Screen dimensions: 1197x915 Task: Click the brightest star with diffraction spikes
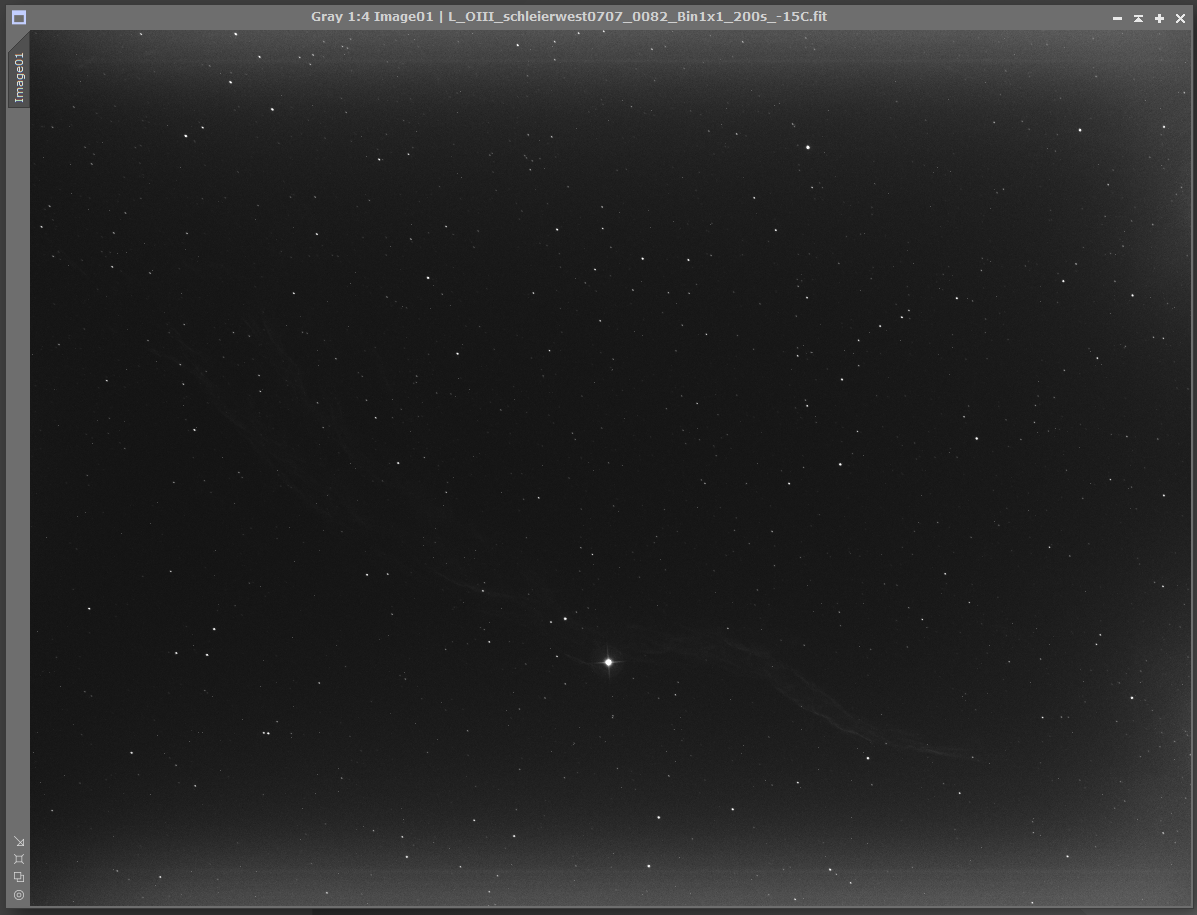point(608,662)
